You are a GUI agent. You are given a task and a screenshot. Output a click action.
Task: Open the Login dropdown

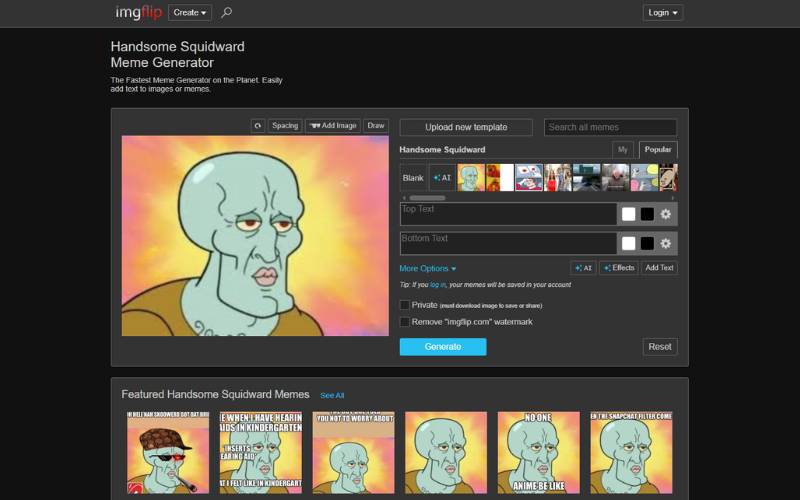[x=663, y=12]
